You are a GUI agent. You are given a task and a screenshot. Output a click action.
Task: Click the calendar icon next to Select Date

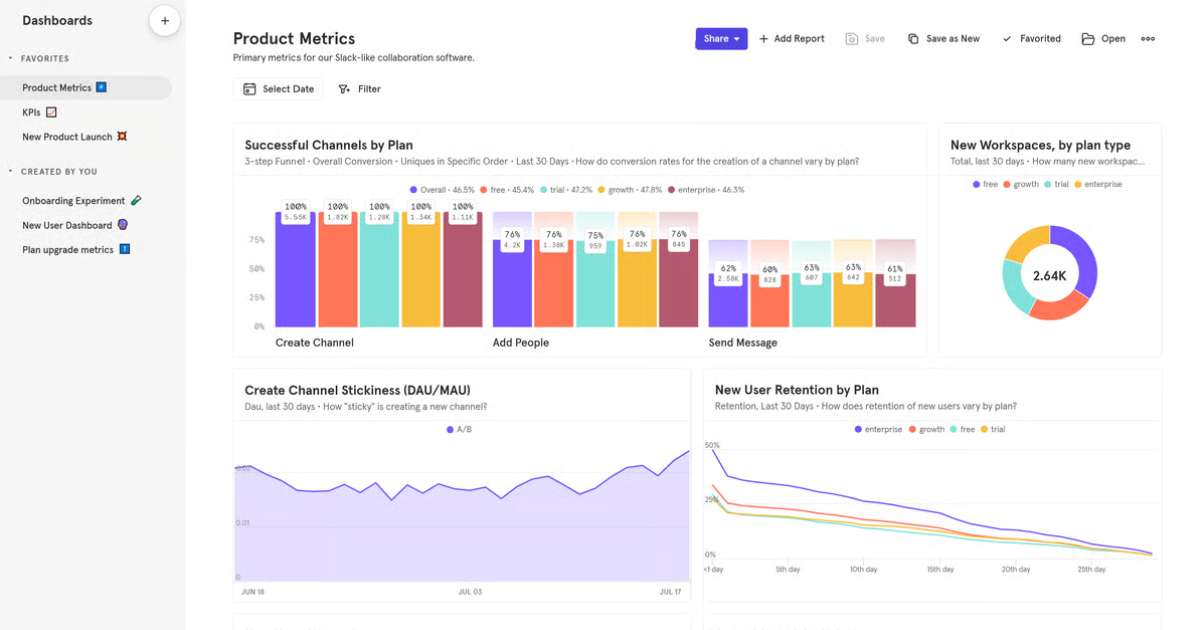(249, 89)
